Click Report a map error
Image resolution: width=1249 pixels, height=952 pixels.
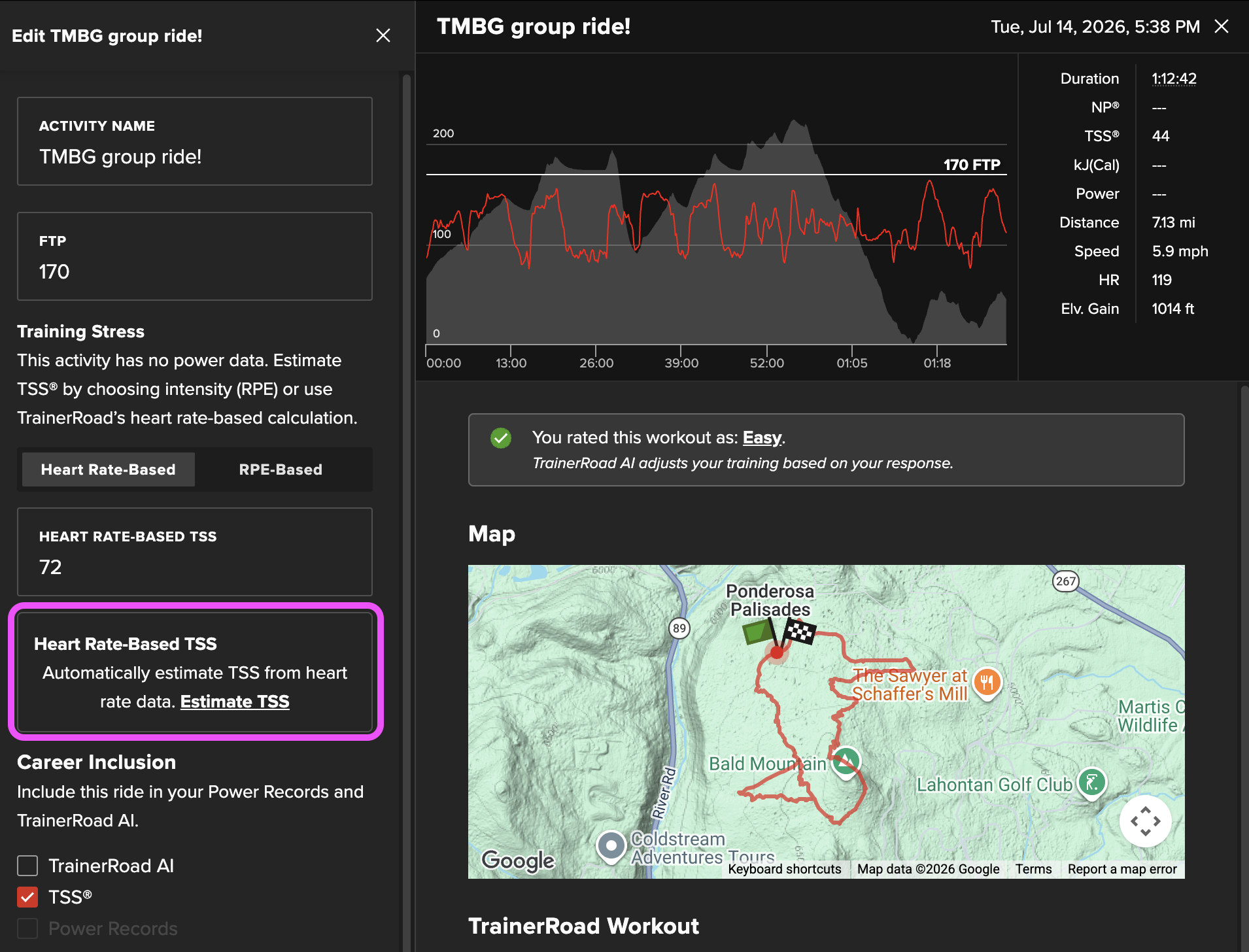pyautogui.click(x=1122, y=869)
